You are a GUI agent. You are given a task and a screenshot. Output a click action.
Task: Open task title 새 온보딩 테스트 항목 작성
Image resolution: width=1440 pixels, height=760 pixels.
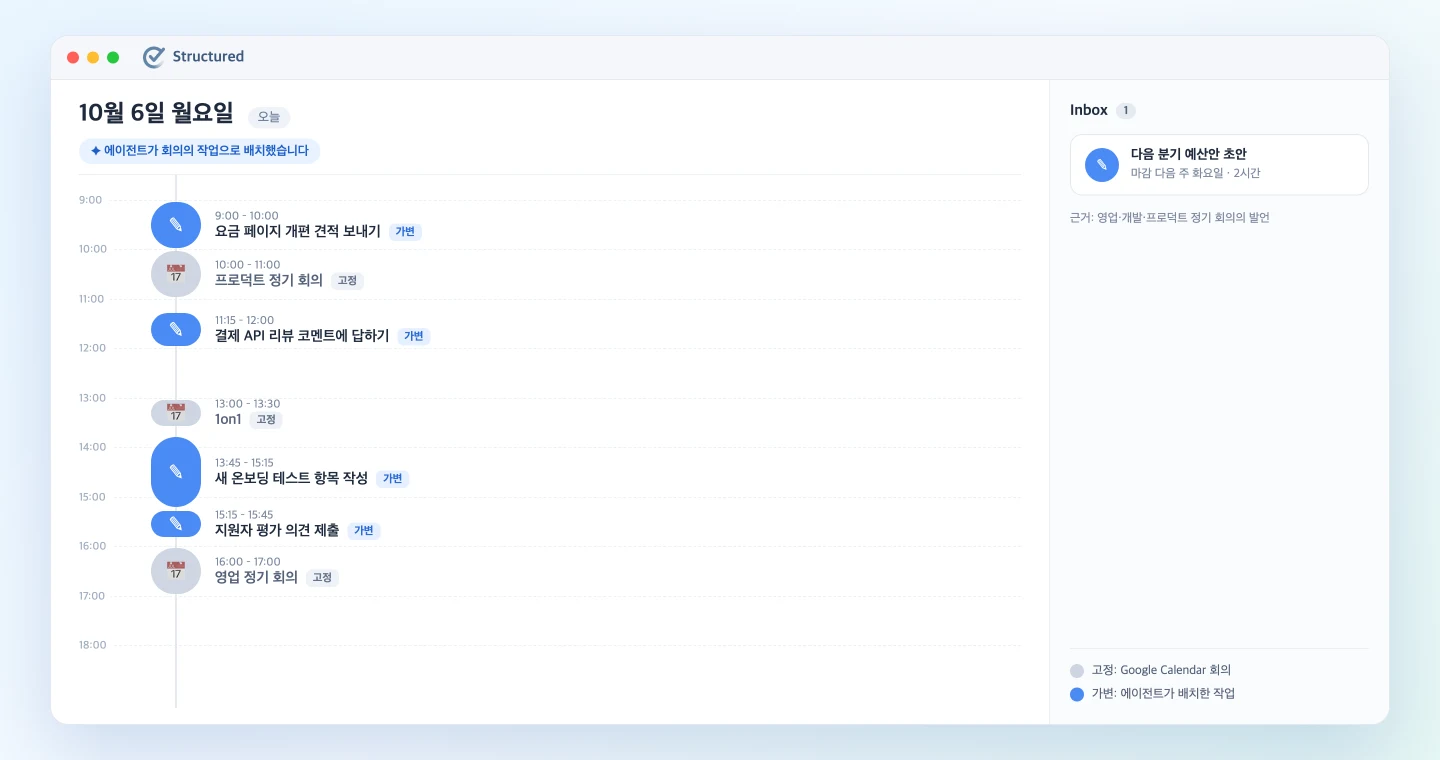click(291, 478)
